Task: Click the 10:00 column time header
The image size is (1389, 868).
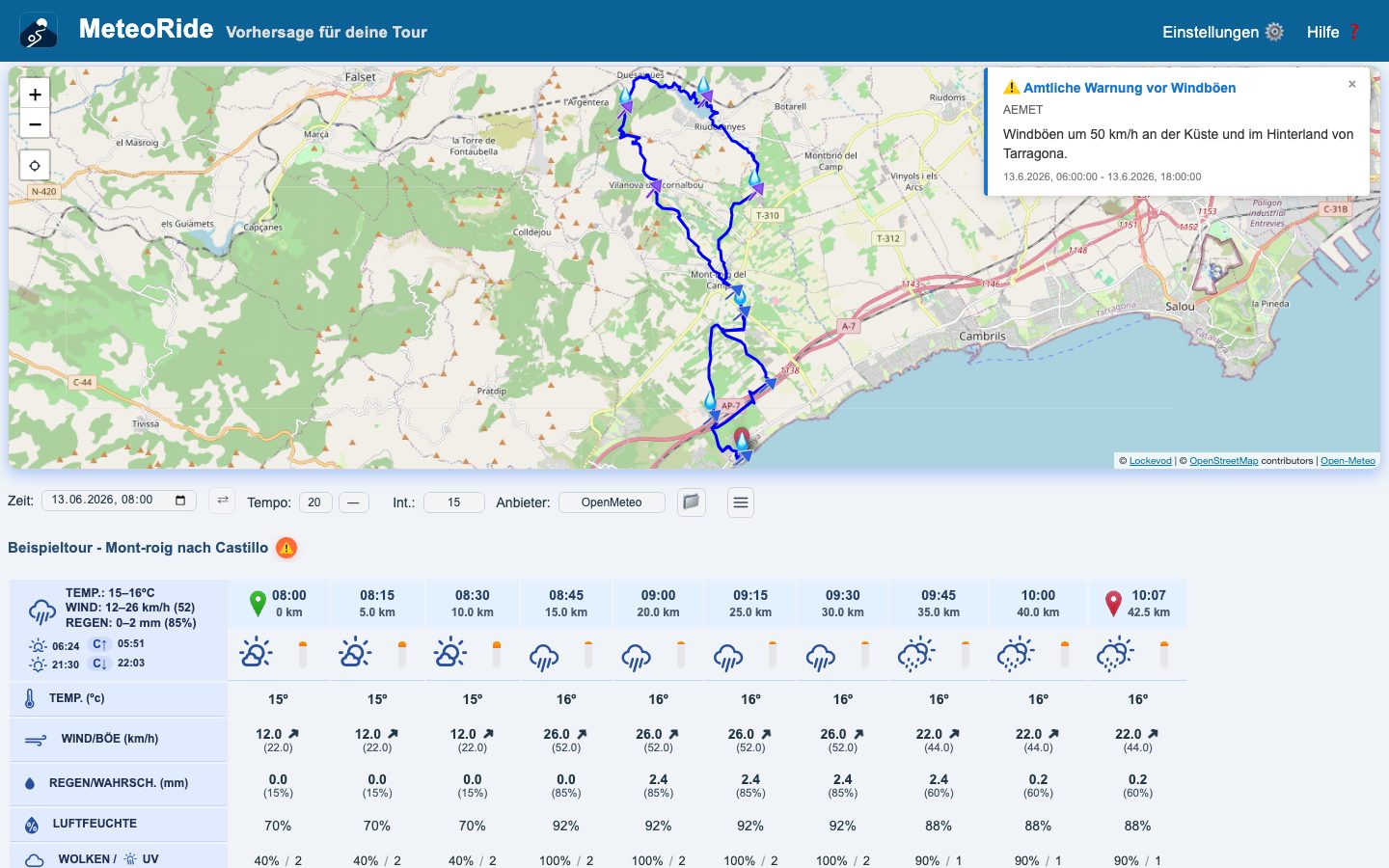Action: [x=1038, y=596]
